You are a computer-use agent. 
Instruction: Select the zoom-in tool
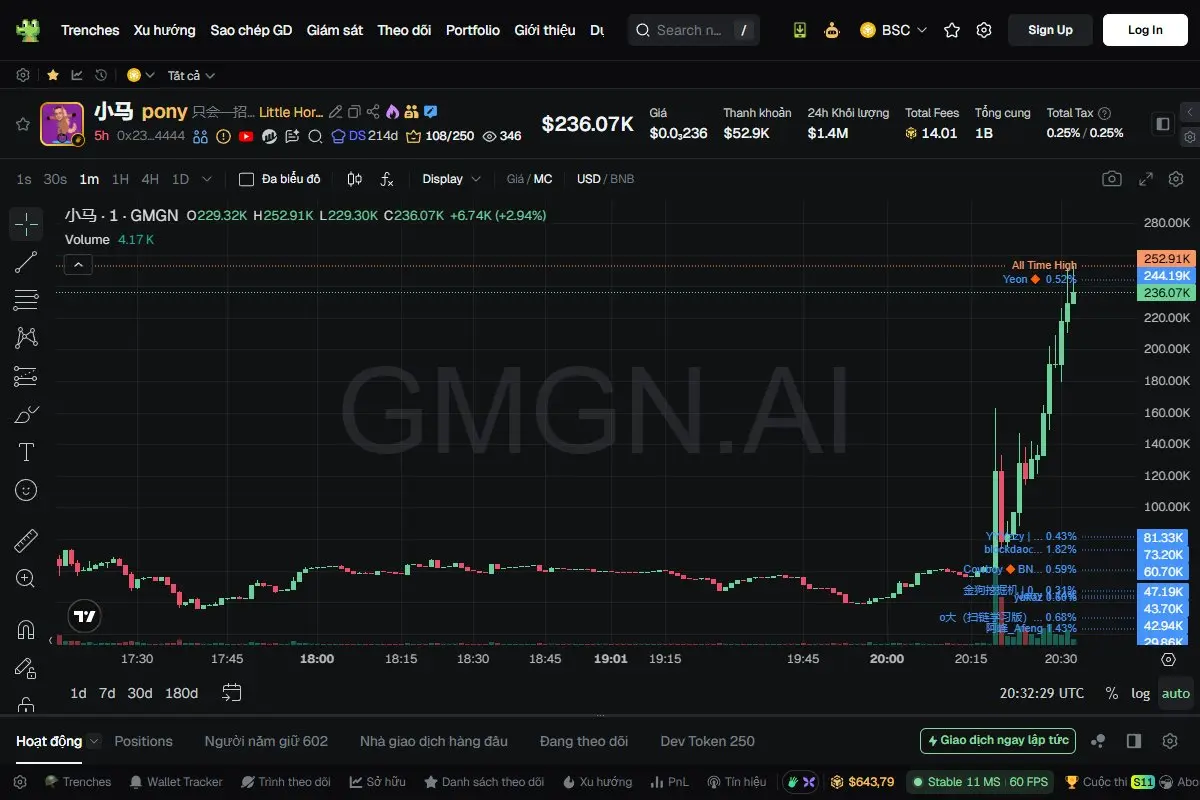pyautogui.click(x=26, y=579)
